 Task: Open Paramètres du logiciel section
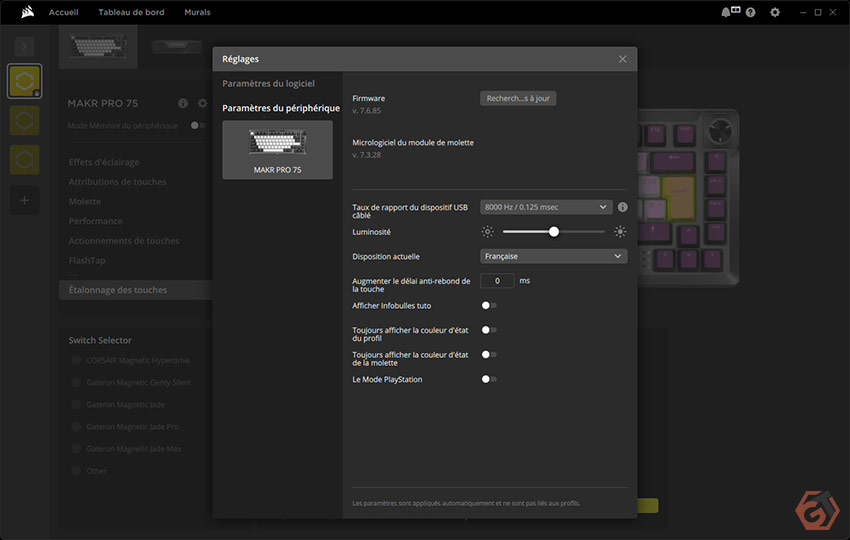(x=268, y=83)
